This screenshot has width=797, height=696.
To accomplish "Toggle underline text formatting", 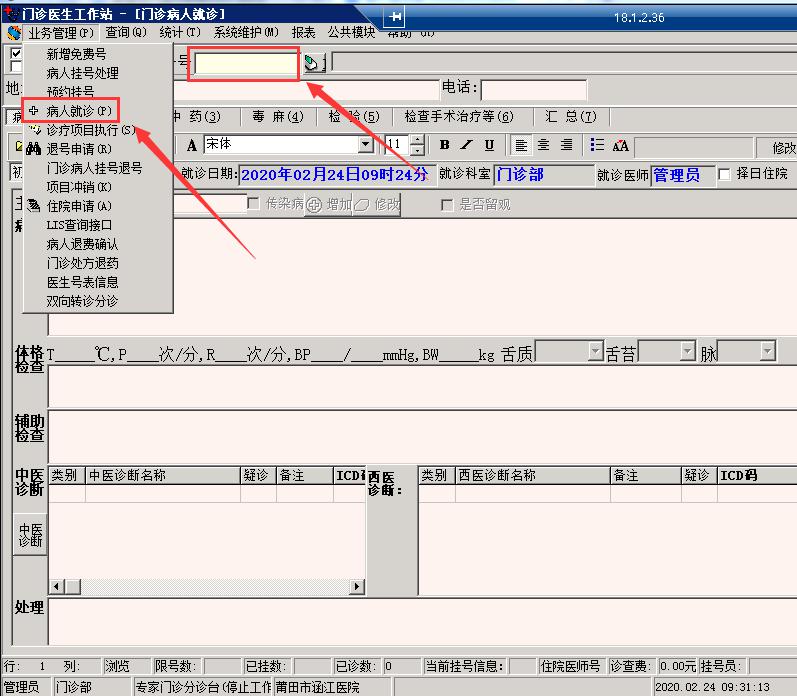I will tap(489, 145).
